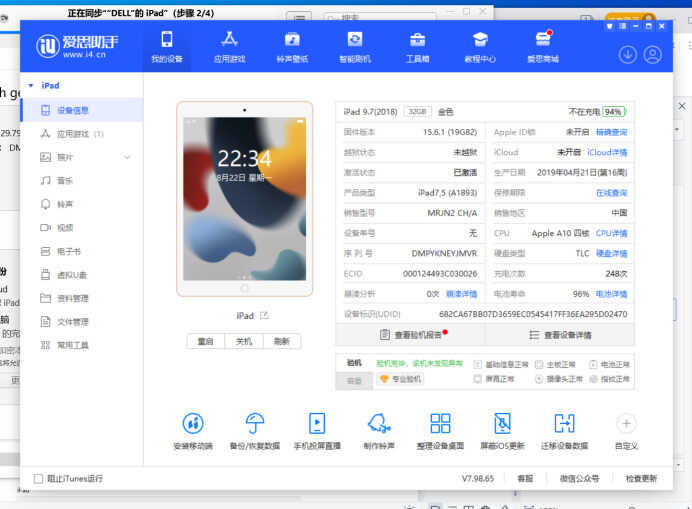Screen dimensions: 692x509
Task: Open the 工具箱 toolbox
Action: click(418, 46)
